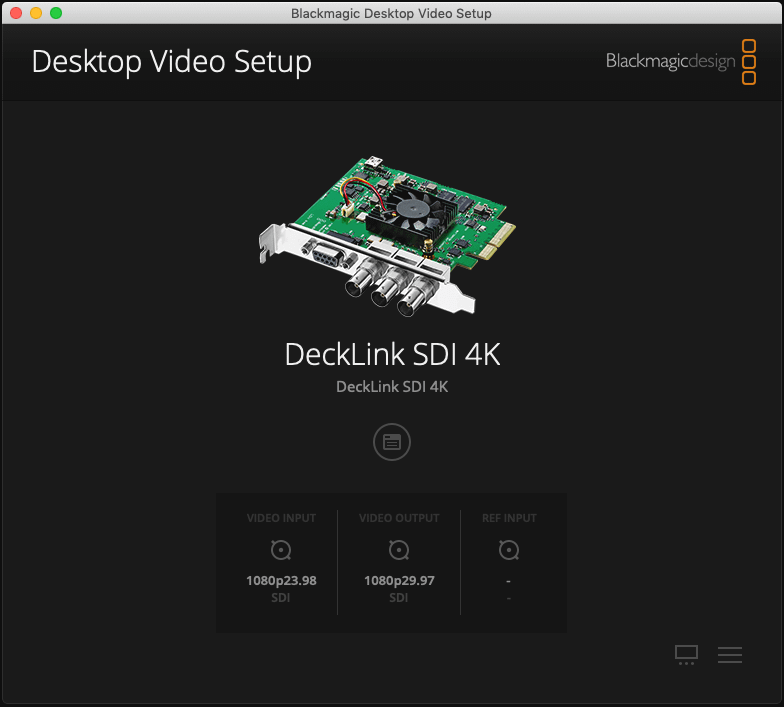The width and height of the screenshot is (784, 707).
Task: Click the REF INPUT label
Action: [x=509, y=518]
